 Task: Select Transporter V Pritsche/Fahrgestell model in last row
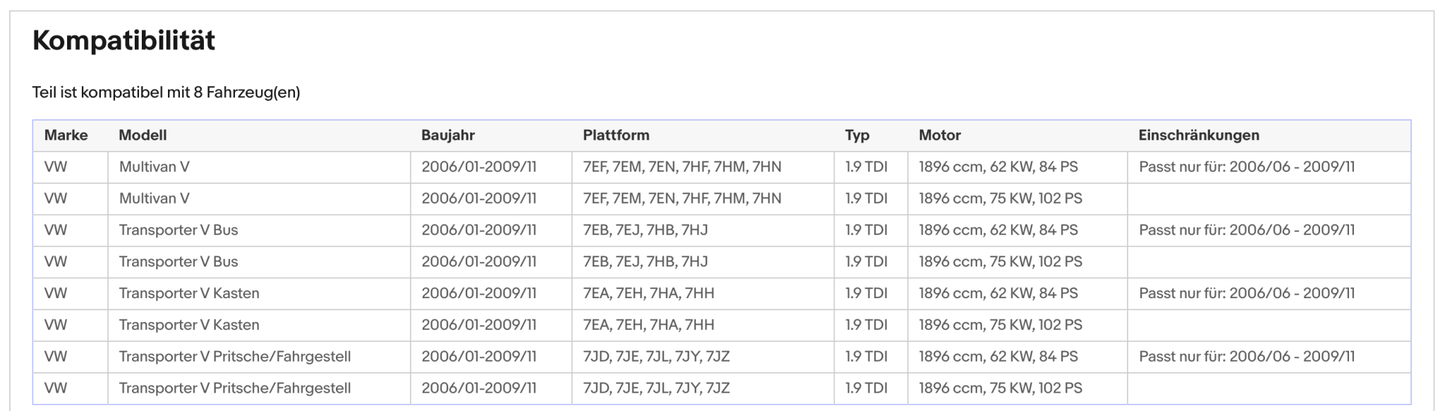click(234, 388)
